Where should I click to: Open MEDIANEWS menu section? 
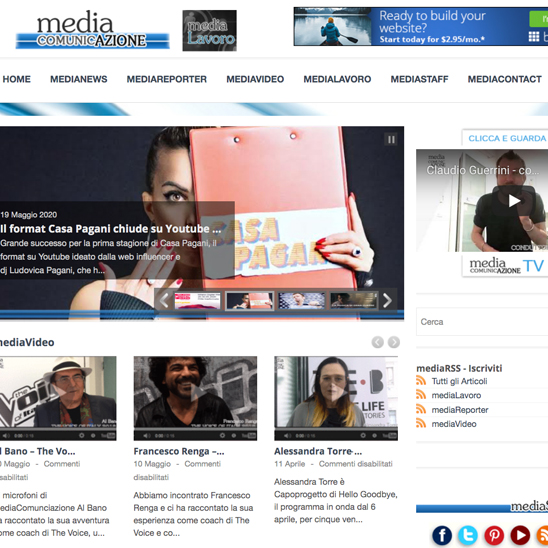[79, 79]
